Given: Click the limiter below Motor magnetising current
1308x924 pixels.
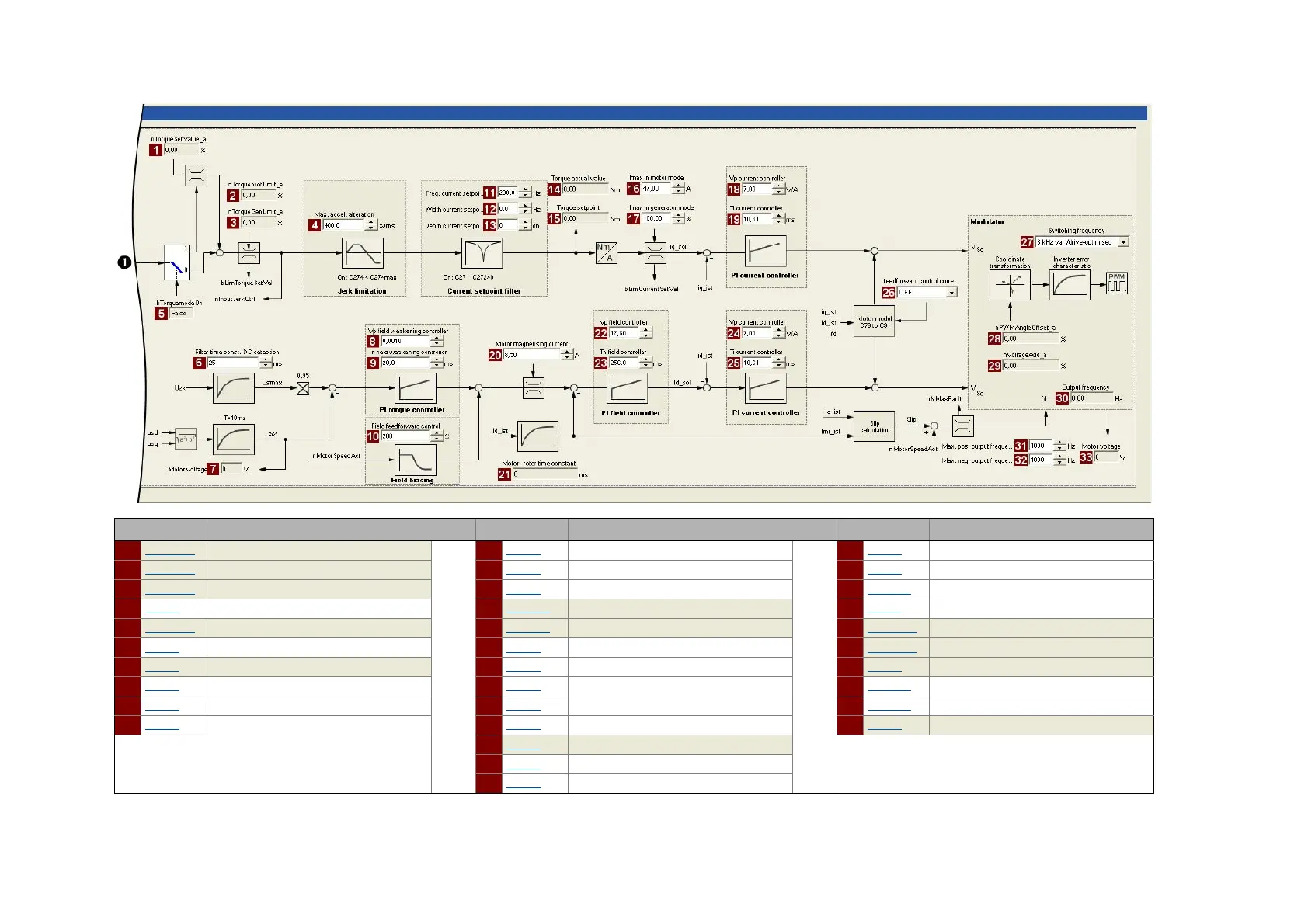Looking at the screenshot, I should tap(533, 388).
